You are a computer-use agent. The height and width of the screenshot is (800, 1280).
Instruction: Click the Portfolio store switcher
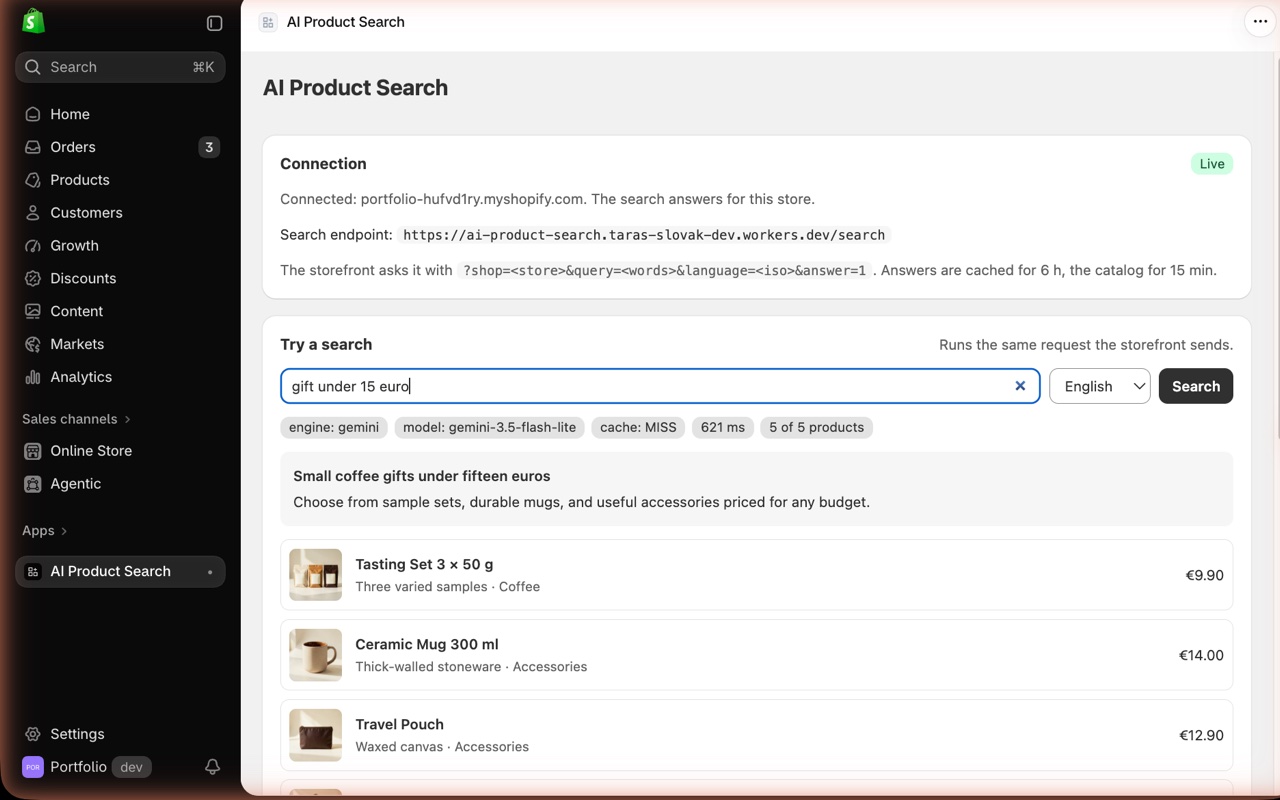pos(86,767)
